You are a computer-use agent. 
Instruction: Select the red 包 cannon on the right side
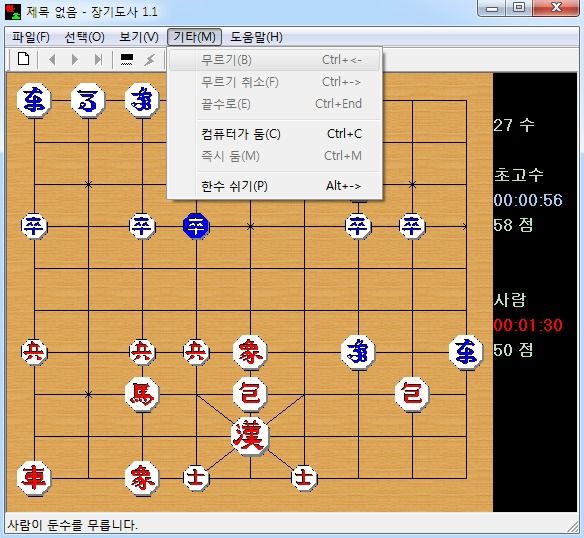[x=412, y=394]
